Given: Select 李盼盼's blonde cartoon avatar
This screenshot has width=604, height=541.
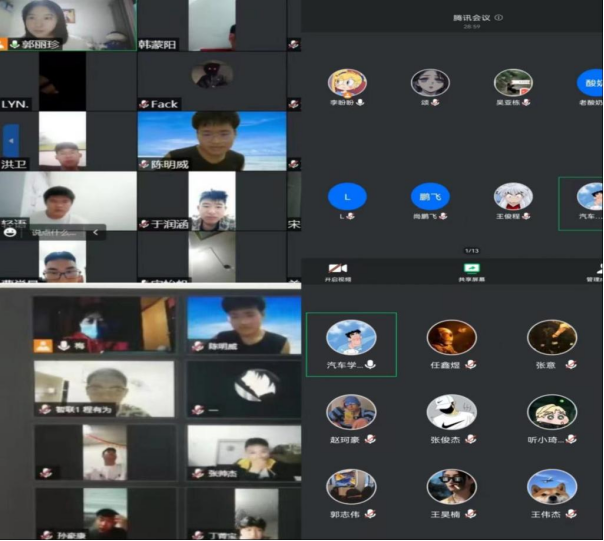Looking at the screenshot, I should click(x=347, y=82).
